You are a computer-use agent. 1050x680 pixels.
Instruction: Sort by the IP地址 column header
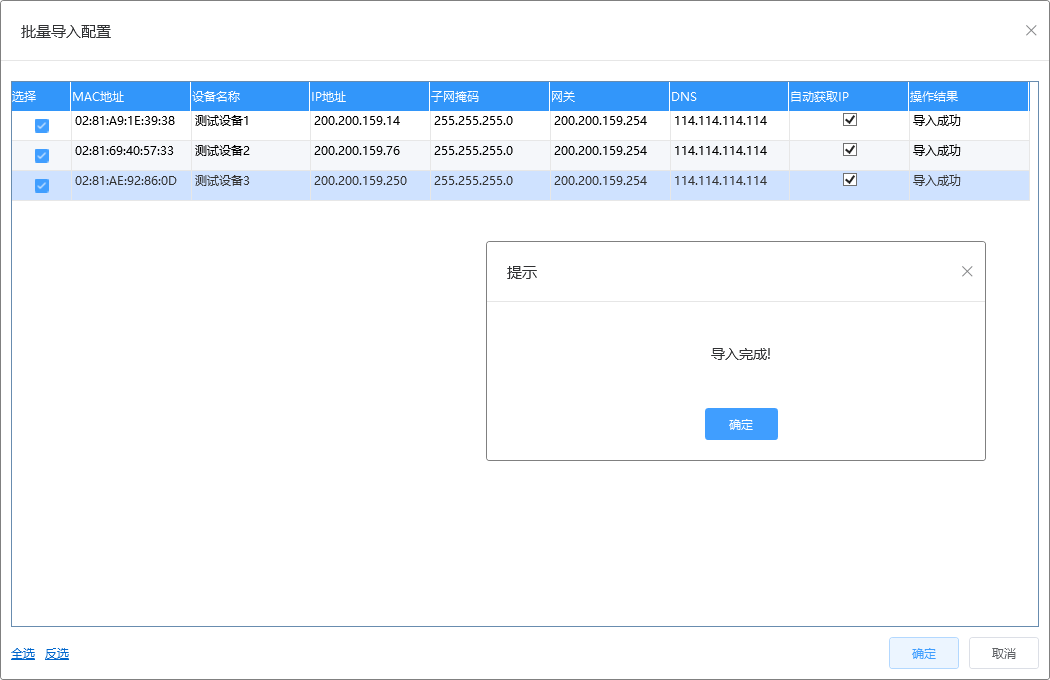coord(370,96)
